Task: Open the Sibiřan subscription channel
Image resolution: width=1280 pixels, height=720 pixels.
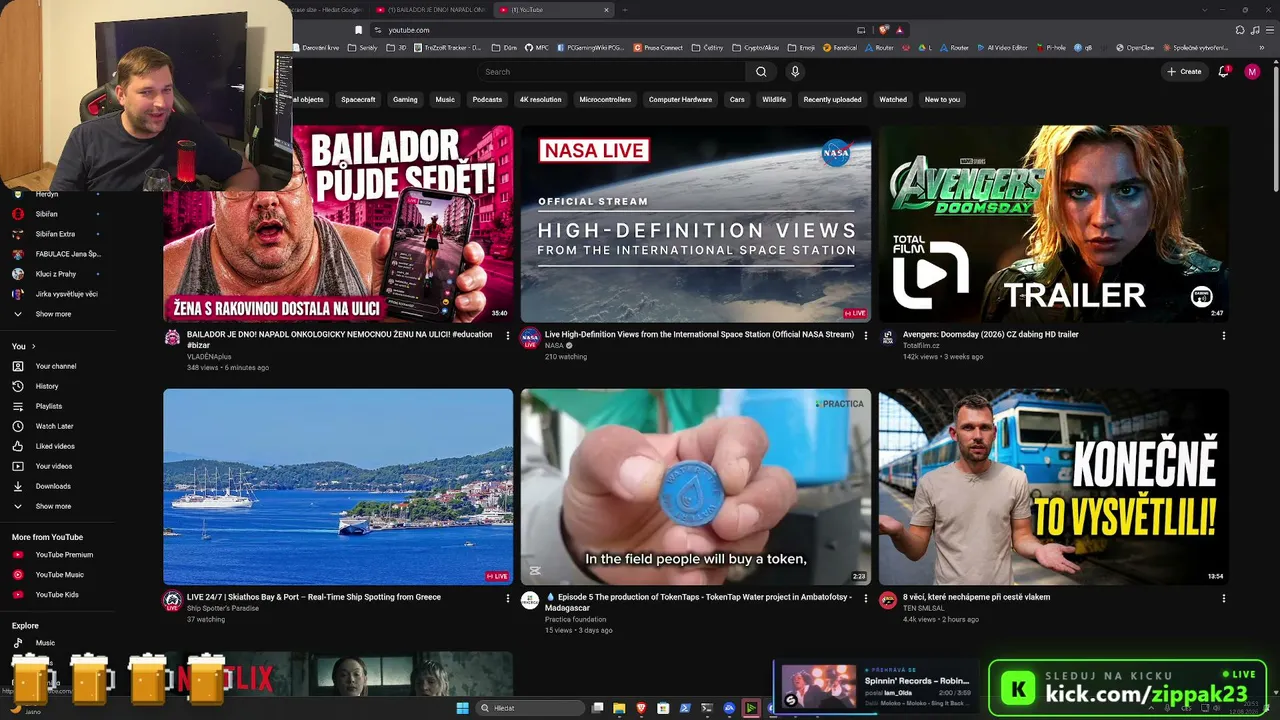Action: coord(46,214)
